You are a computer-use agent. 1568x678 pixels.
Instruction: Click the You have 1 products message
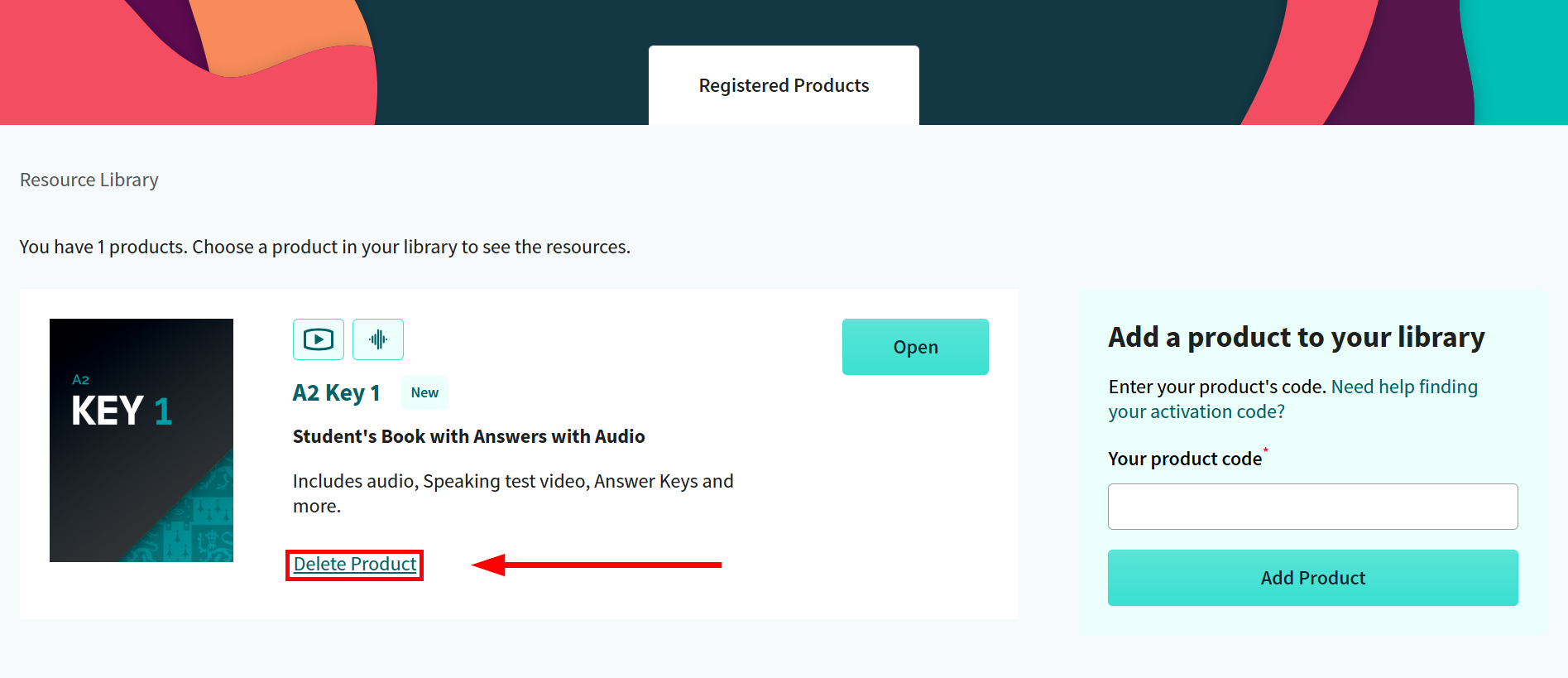tap(324, 247)
